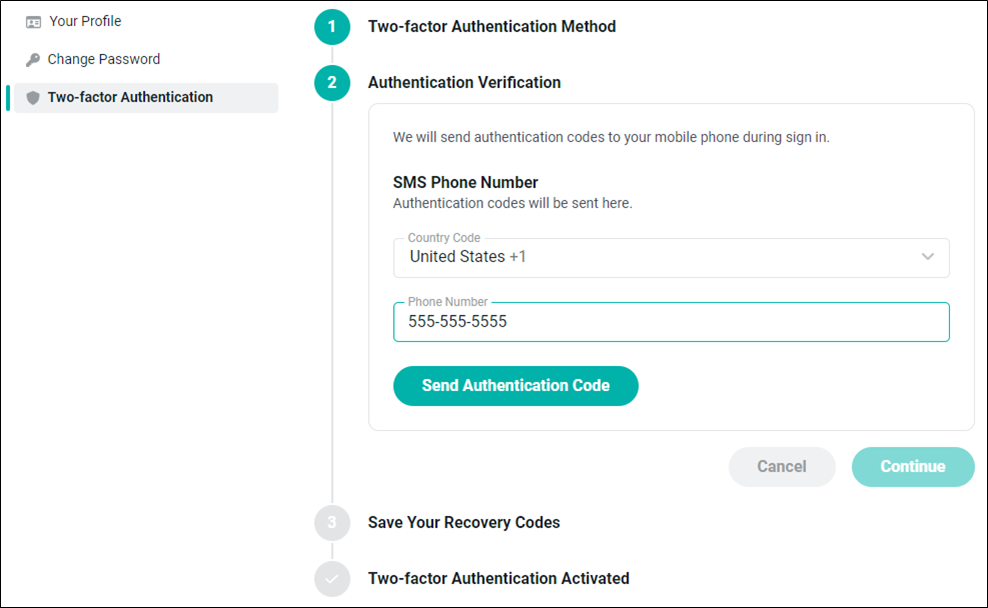The width and height of the screenshot is (988, 608).
Task: Expand Save Your Recovery Codes step
Action: point(464,522)
